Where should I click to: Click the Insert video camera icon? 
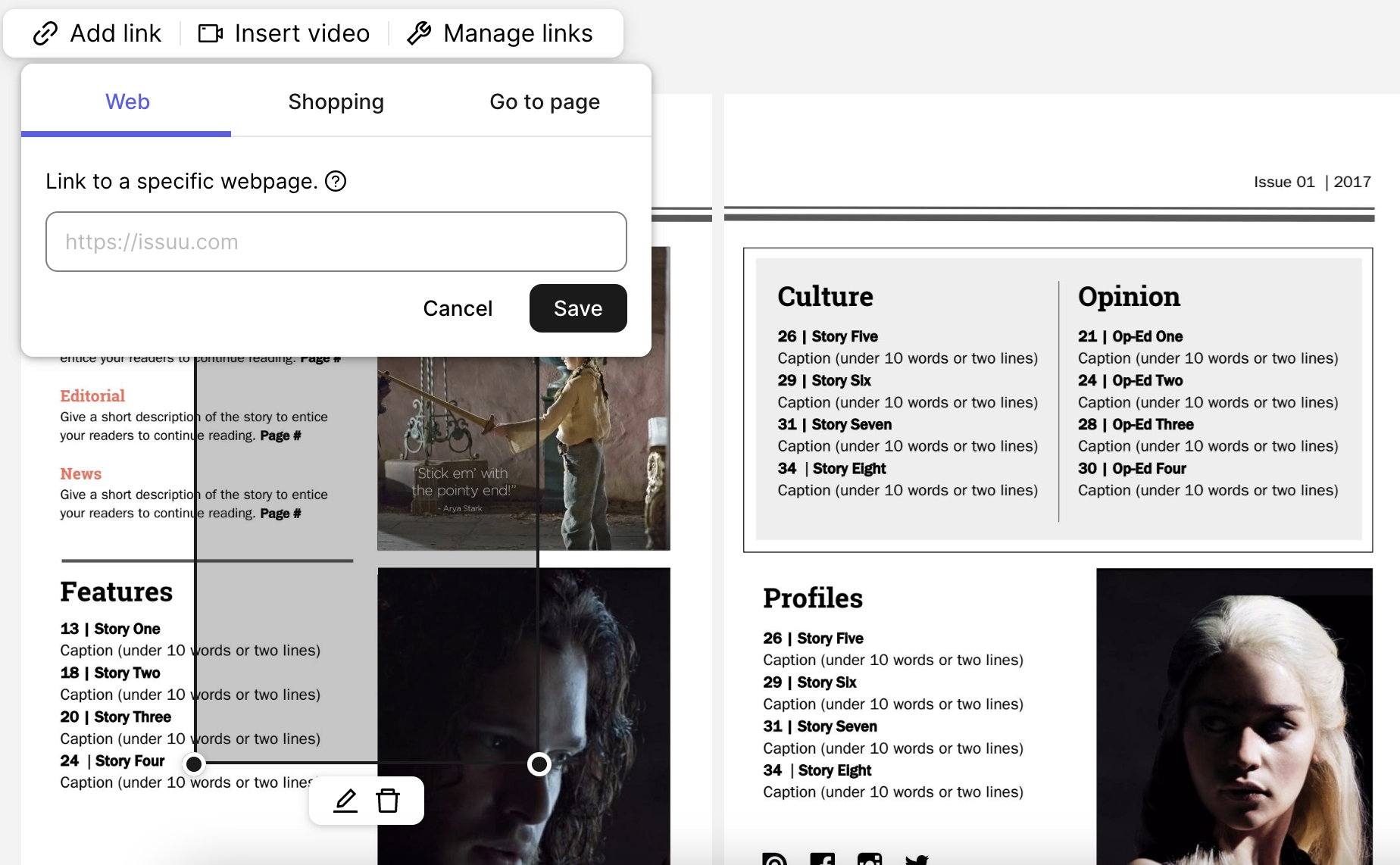(211, 33)
